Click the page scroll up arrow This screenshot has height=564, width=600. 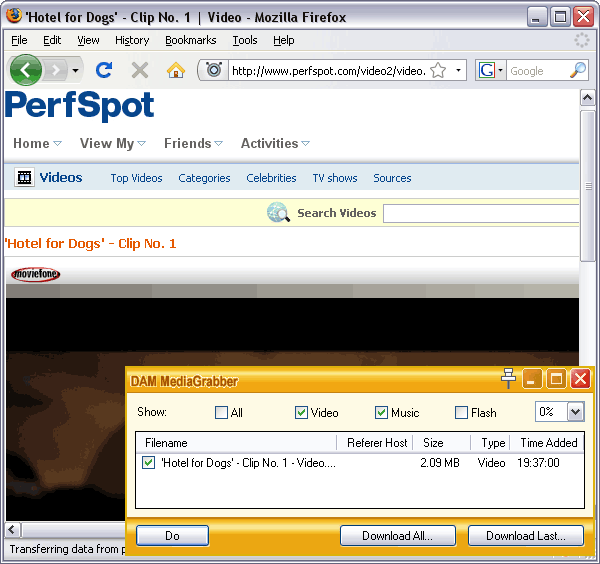(x=587, y=98)
